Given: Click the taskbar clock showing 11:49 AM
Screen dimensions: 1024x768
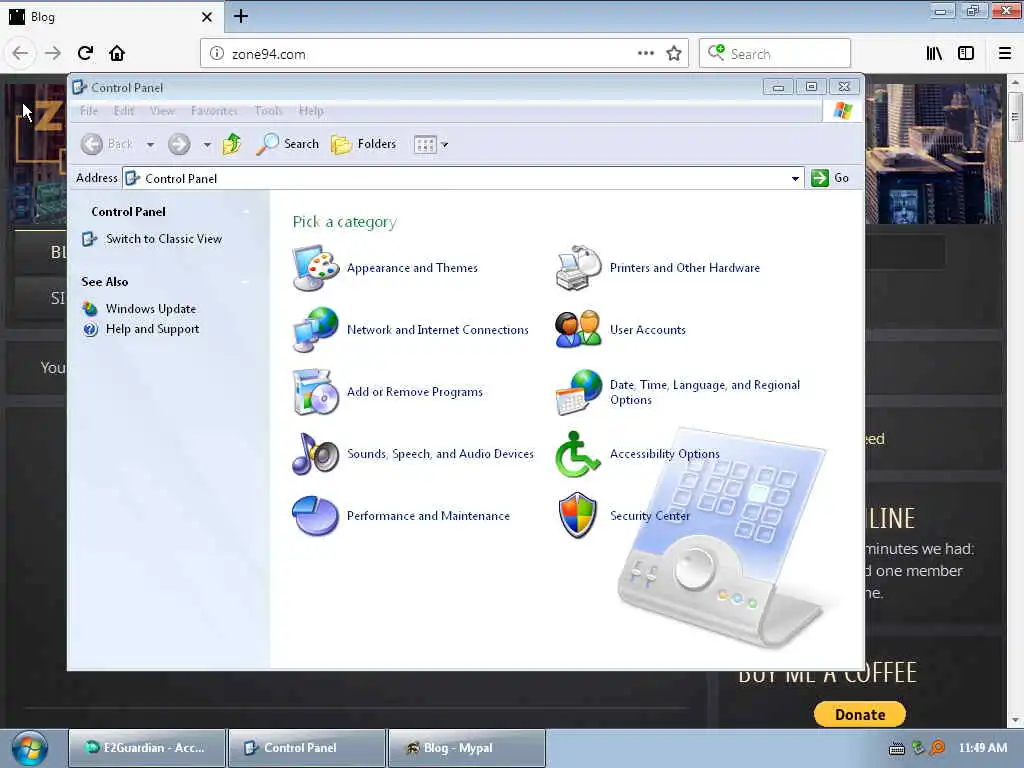Looking at the screenshot, I should click(983, 748).
